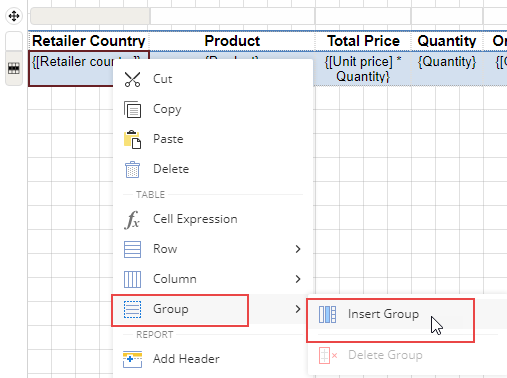Image resolution: width=507 pixels, height=378 pixels.
Task: Click the Delete Group icon
Action: [328, 355]
